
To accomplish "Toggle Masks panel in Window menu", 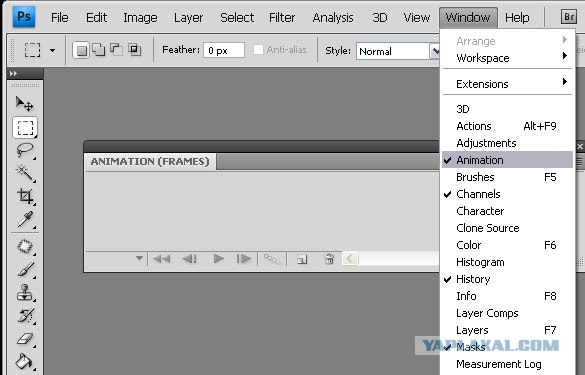I will pos(507,347).
